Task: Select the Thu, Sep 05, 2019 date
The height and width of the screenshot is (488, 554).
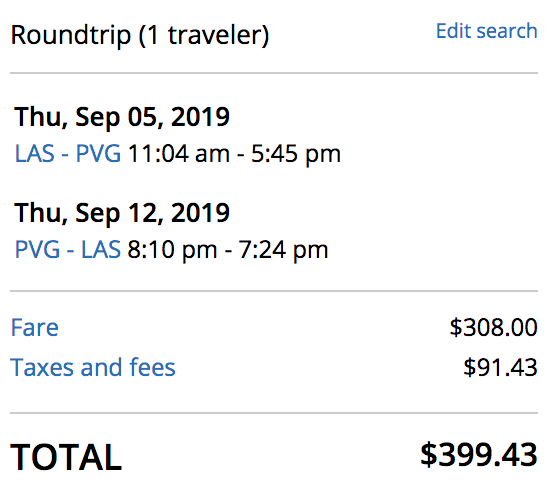Action: (122, 117)
